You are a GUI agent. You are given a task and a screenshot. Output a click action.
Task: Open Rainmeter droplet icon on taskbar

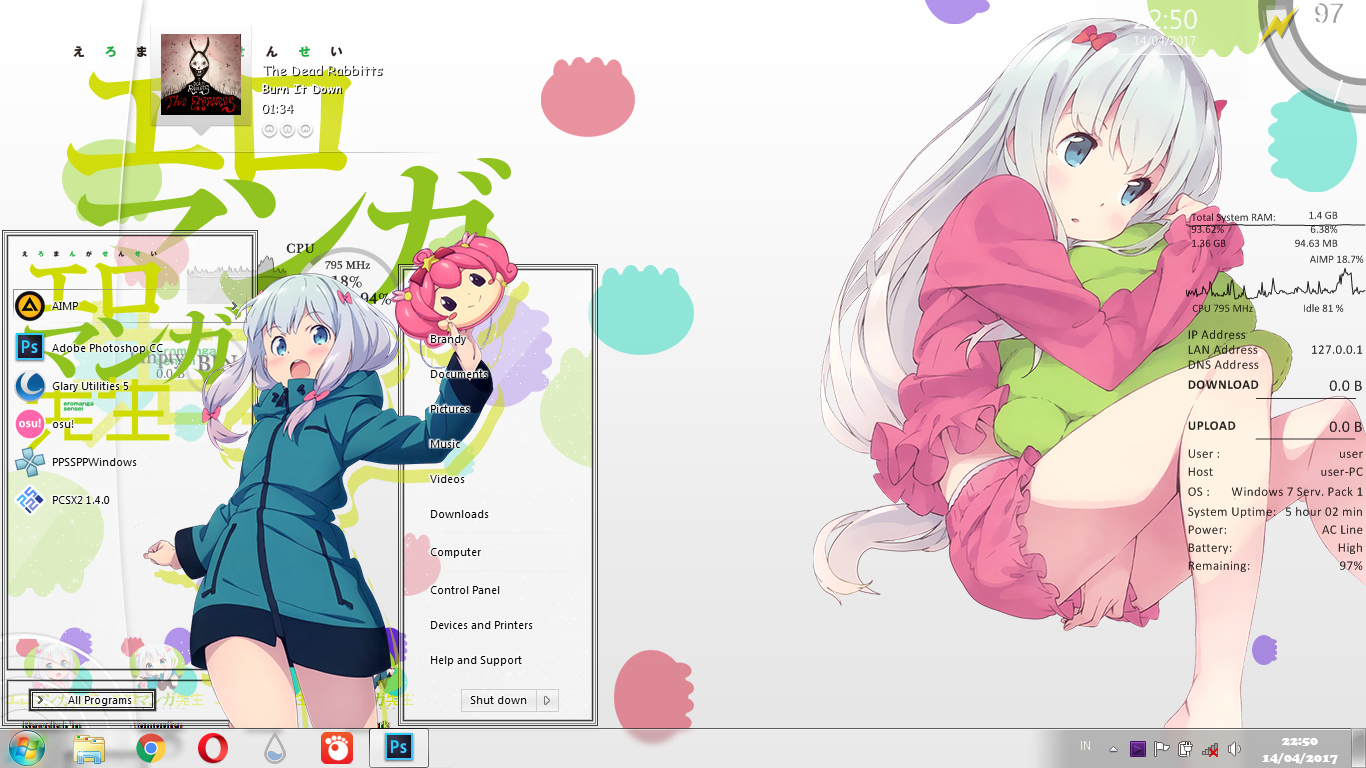[x=275, y=748]
